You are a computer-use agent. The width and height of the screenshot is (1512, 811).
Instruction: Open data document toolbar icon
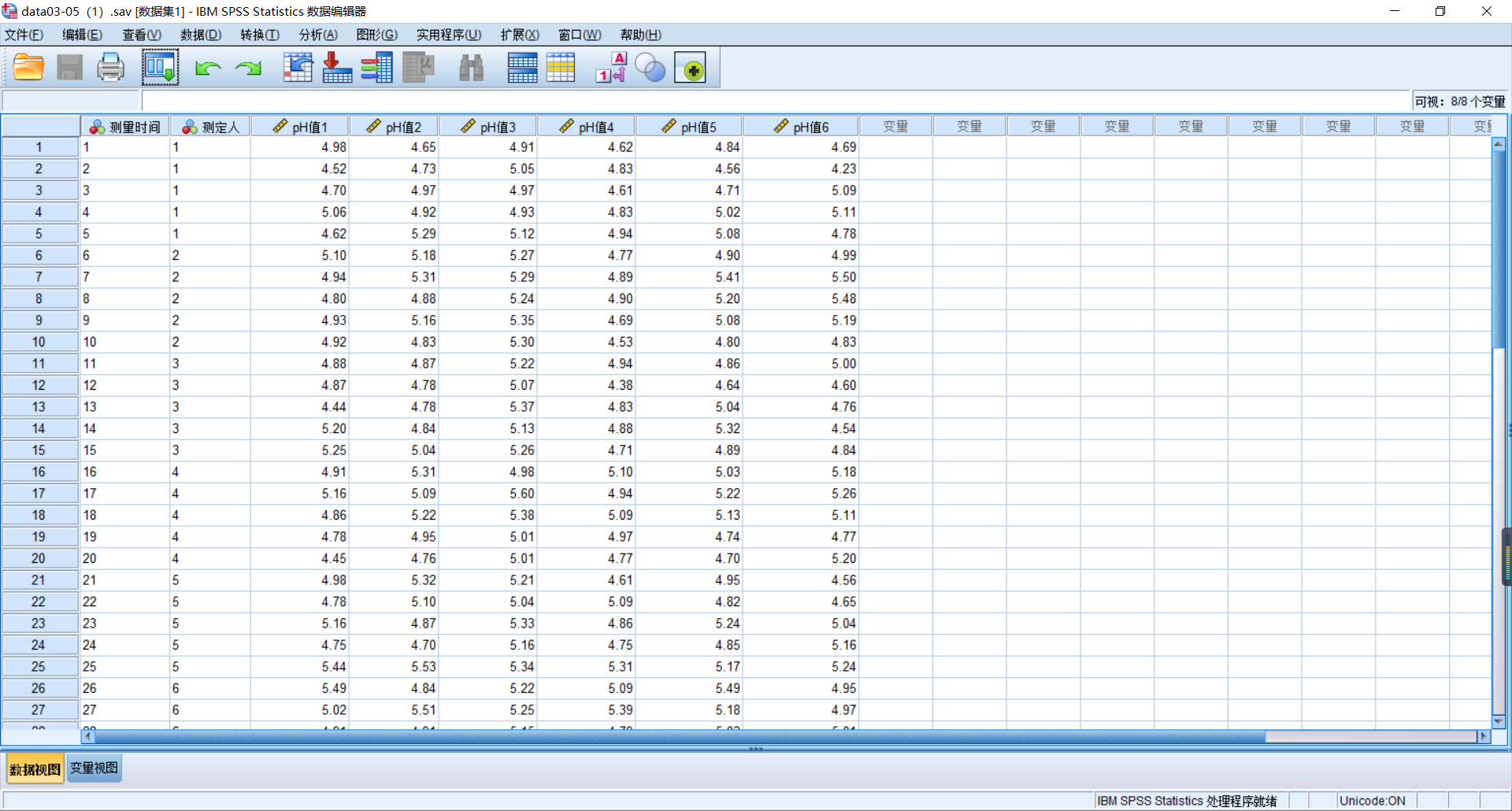click(x=29, y=68)
